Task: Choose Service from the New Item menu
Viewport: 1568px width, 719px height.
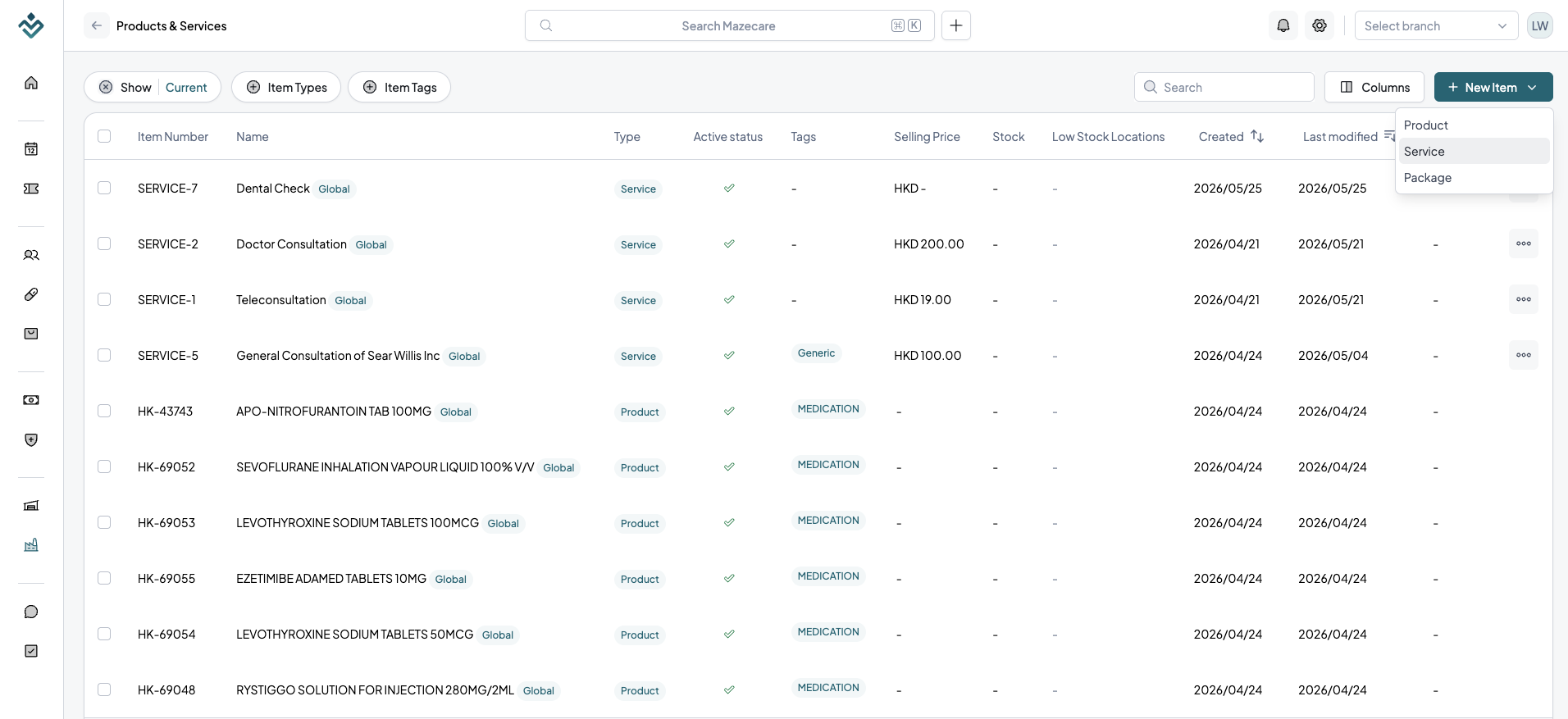Action: coord(1474,152)
